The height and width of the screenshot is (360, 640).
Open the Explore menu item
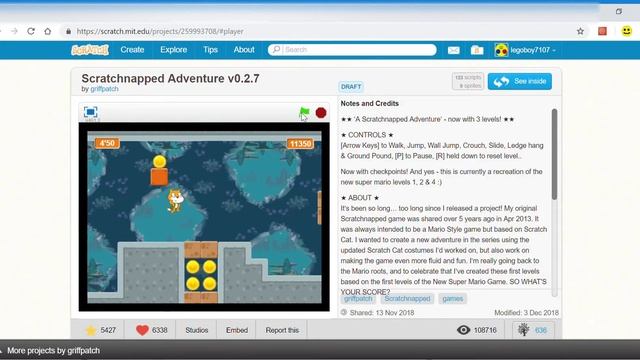pos(173,50)
